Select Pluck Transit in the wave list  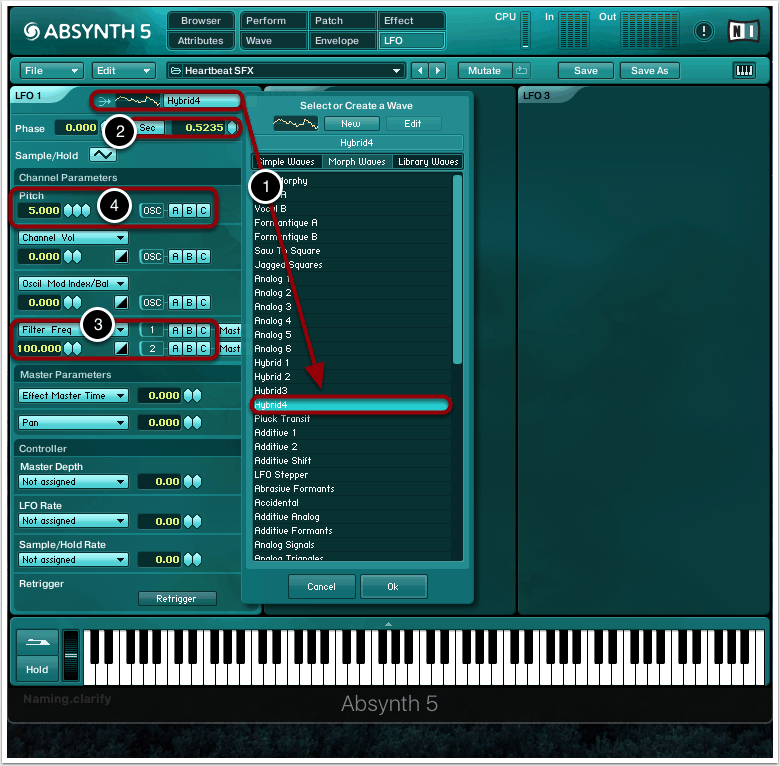282,419
